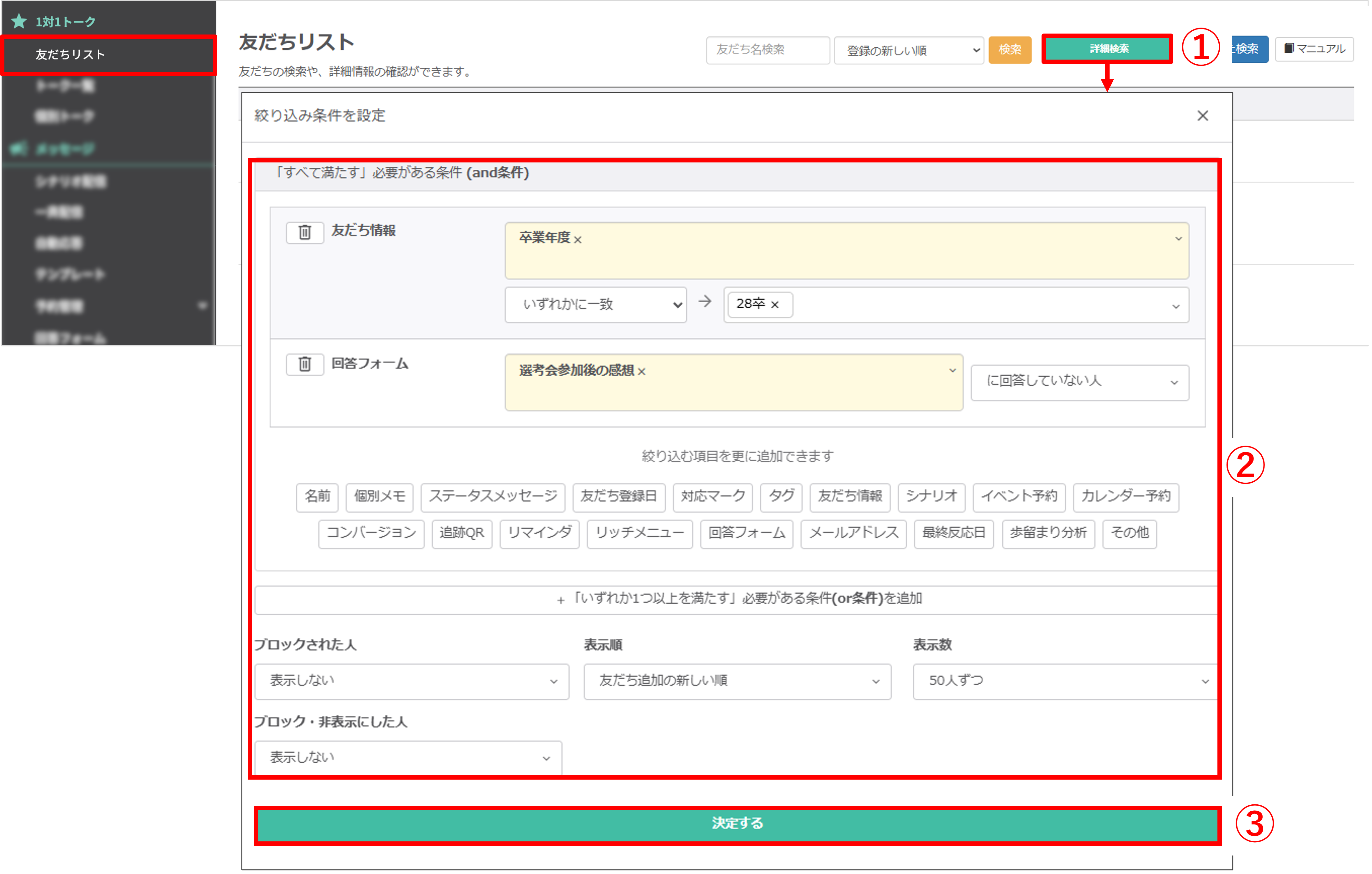Open マニュアル book icon button

1314,49
